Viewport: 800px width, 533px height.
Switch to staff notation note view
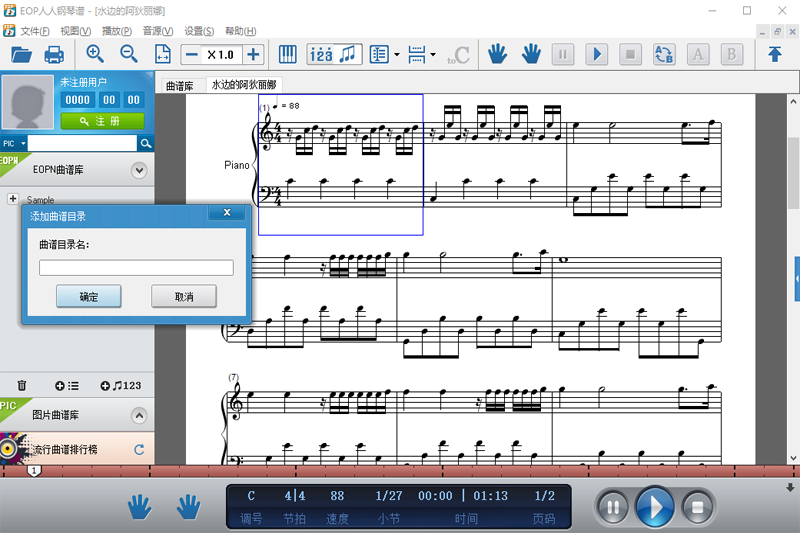point(348,54)
